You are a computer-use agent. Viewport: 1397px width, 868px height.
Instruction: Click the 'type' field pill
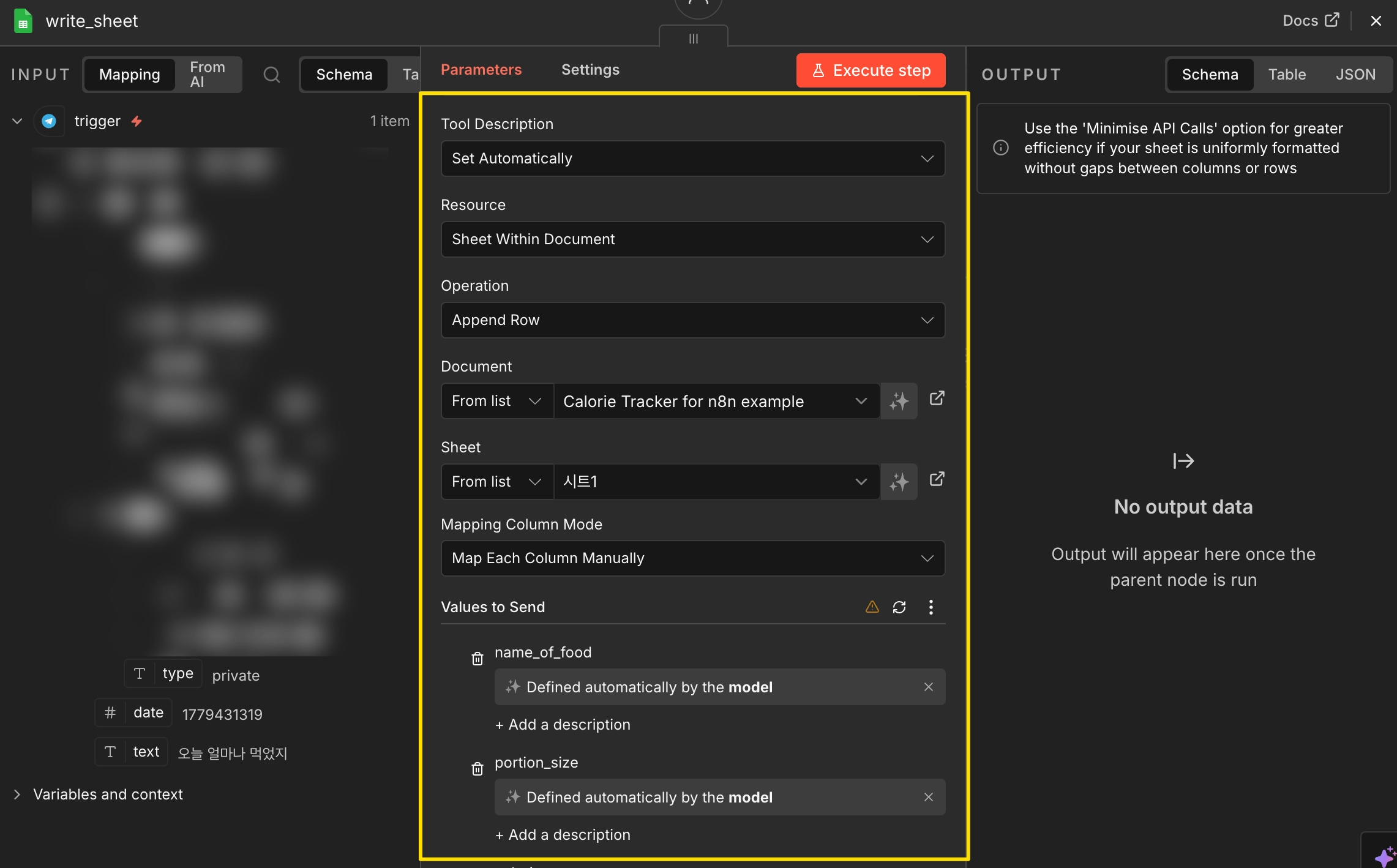click(x=163, y=673)
